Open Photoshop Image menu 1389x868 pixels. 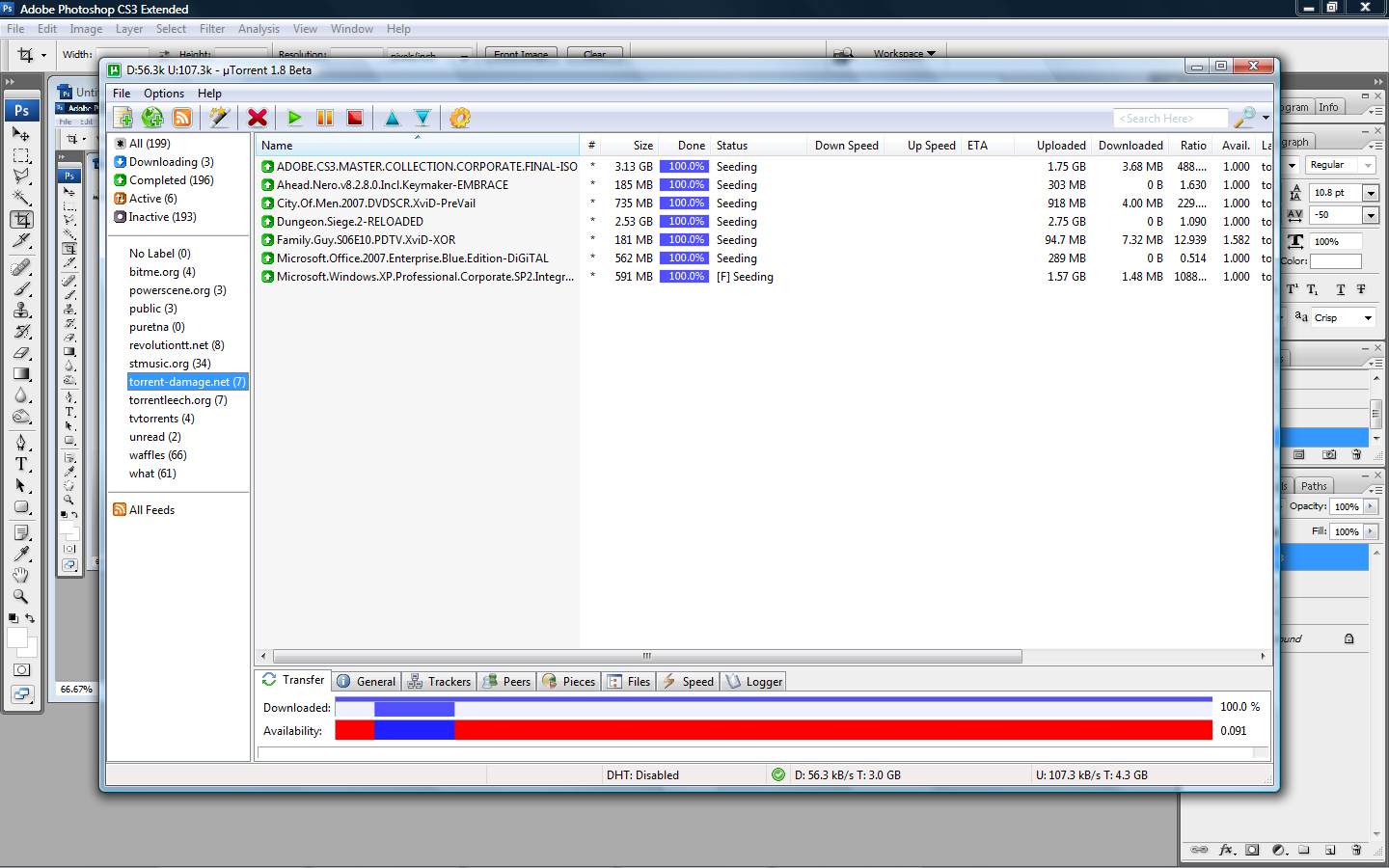86,29
